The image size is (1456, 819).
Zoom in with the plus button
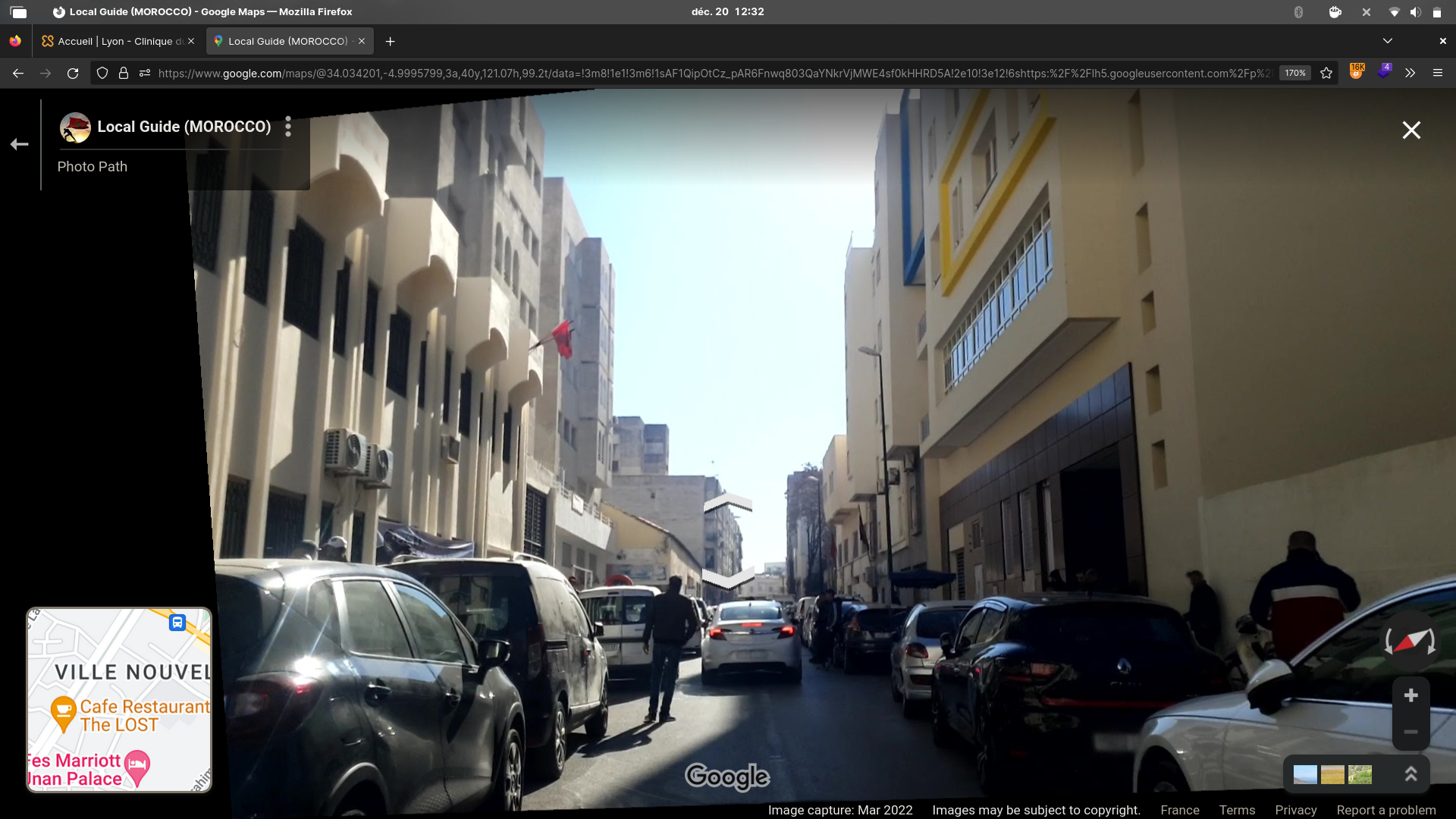tap(1410, 695)
